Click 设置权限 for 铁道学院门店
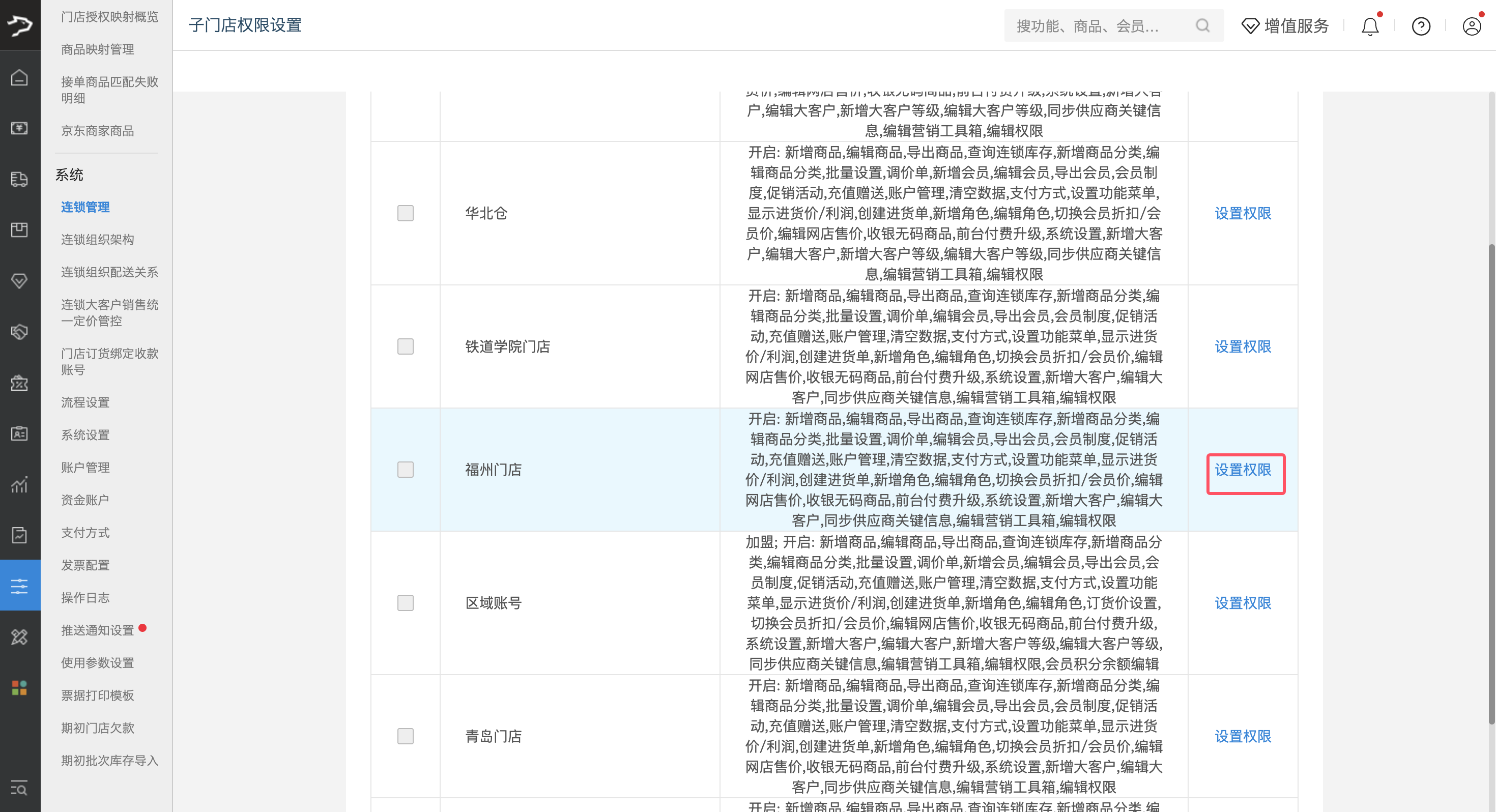This screenshot has width=1496, height=812. point(1244,347)
